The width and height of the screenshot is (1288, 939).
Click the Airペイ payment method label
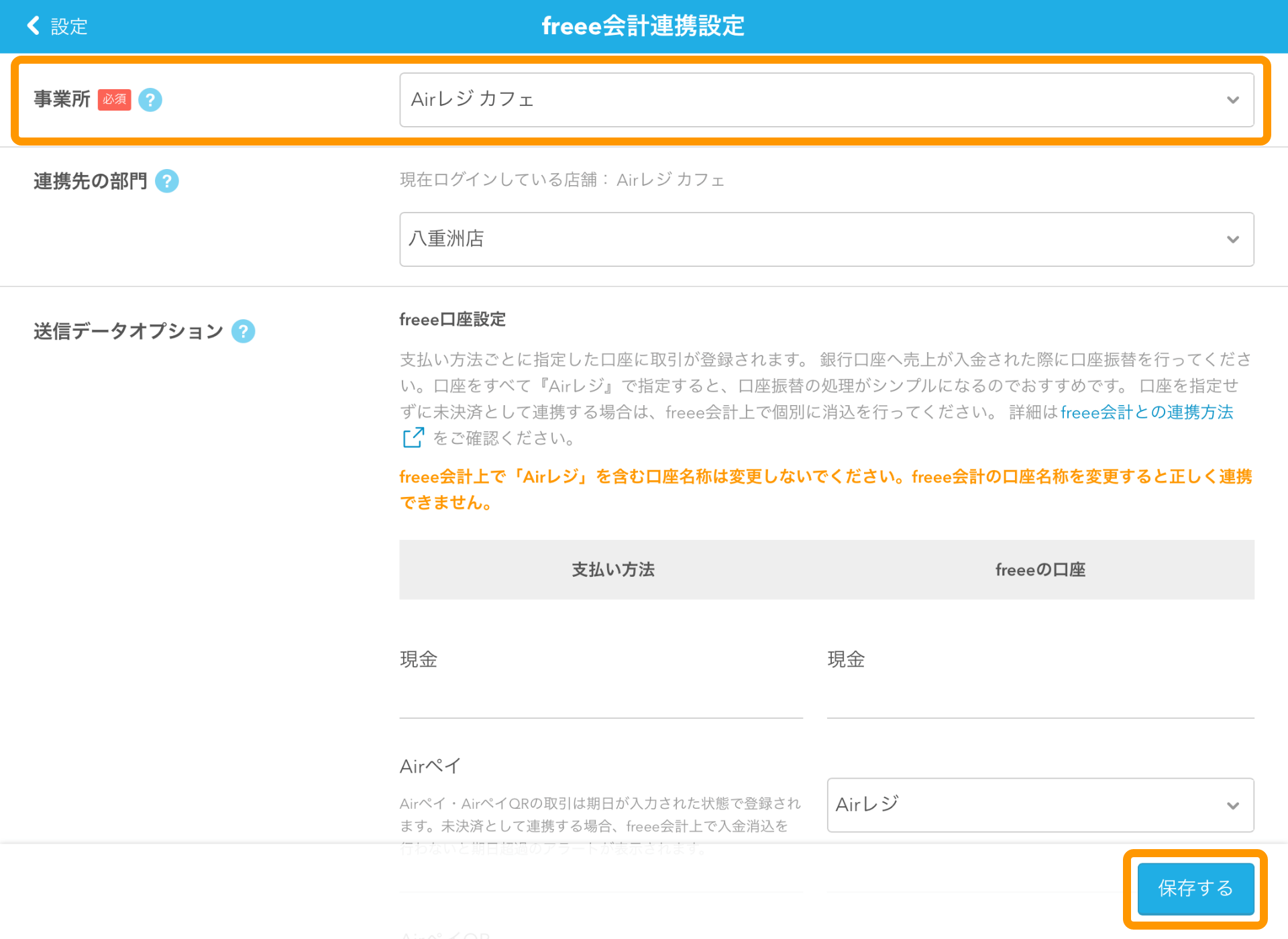[x=430, y=766]
